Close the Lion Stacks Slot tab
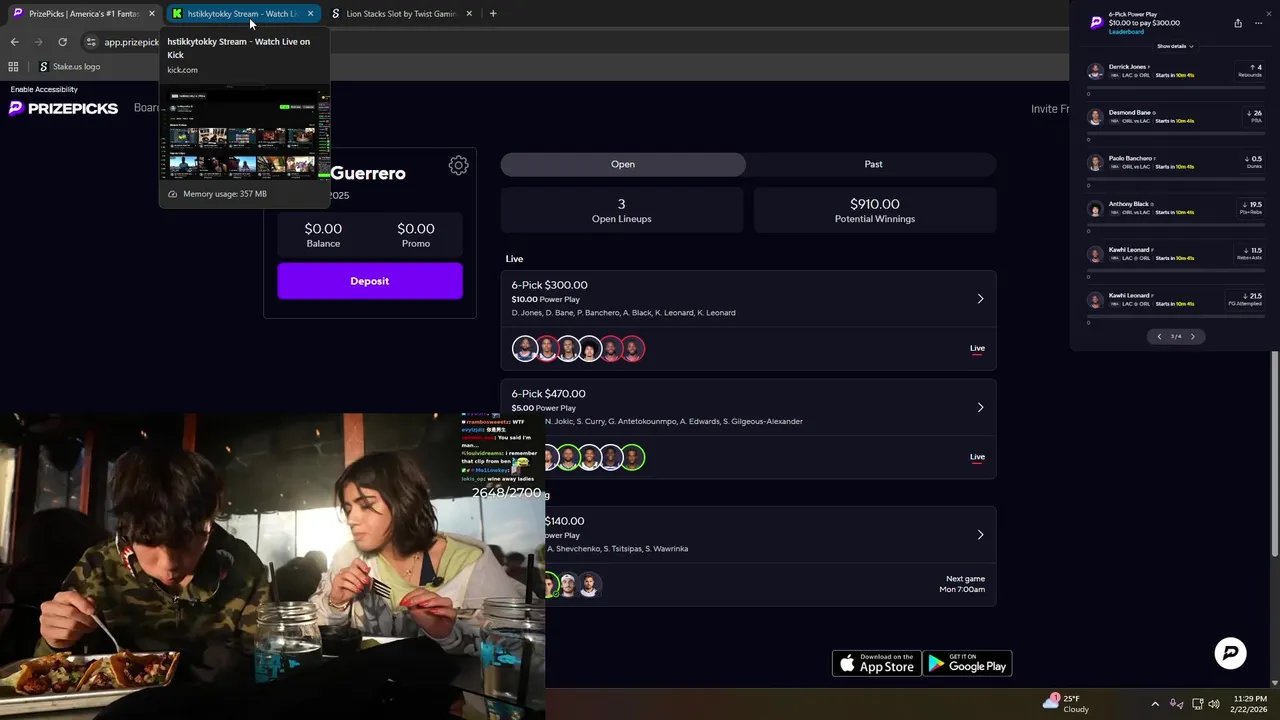This screenshot has width=1280, height=720. 468,14
